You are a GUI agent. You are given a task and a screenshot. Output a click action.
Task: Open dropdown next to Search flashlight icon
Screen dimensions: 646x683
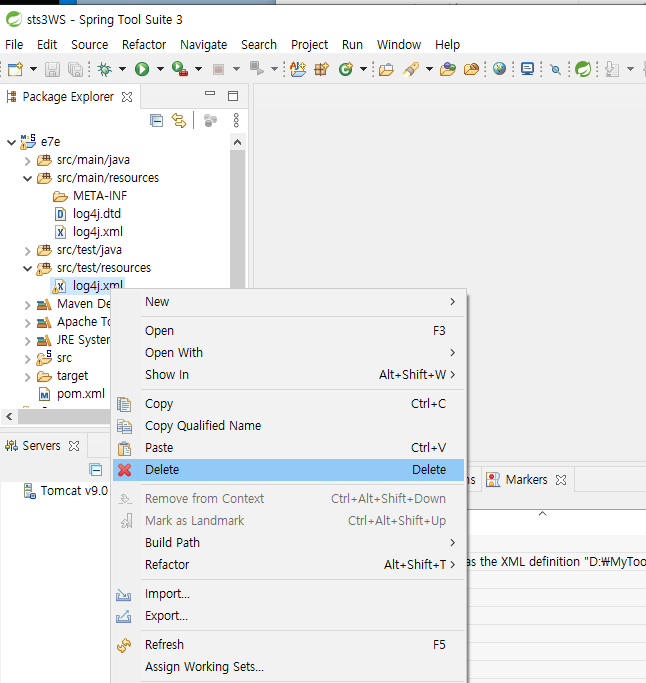430,69
